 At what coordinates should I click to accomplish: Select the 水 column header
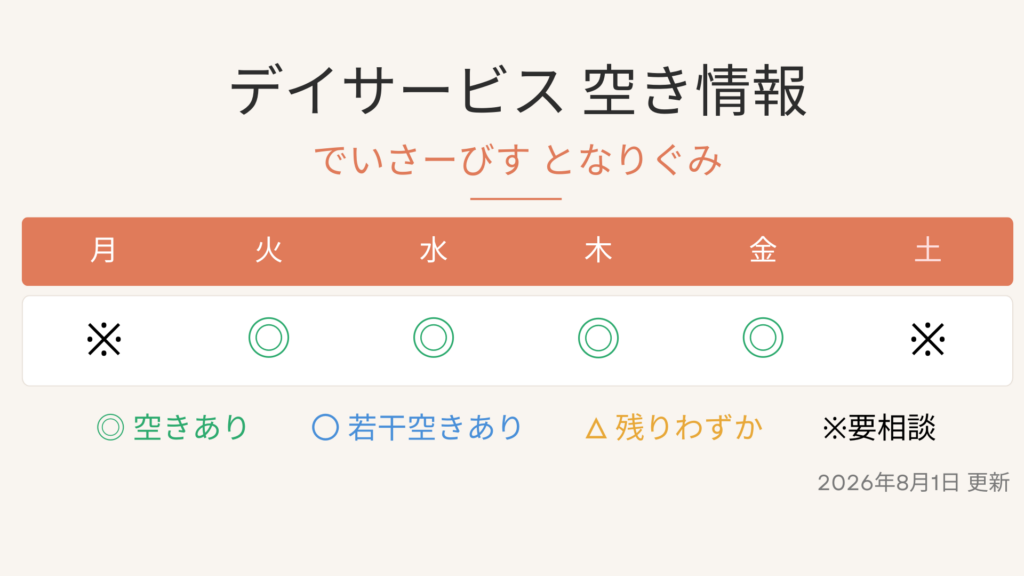coord(434,251)
